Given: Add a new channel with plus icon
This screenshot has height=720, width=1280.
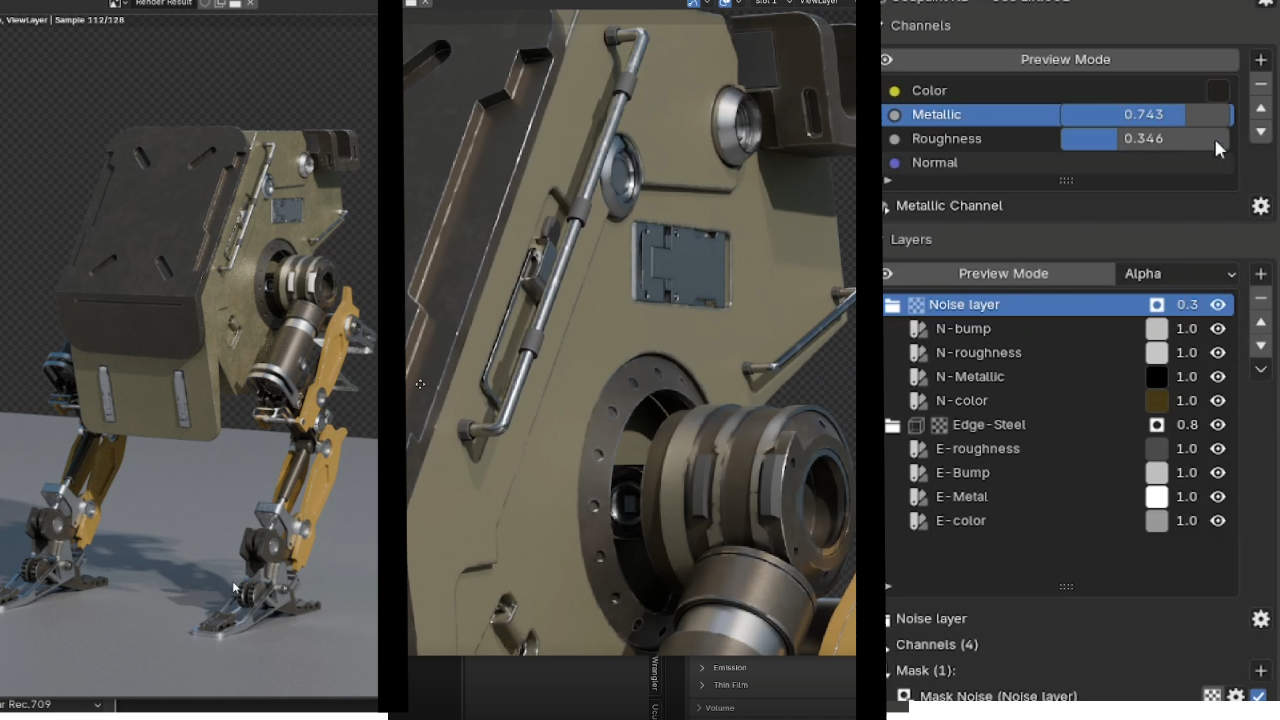Looking at the screenshot, I should coord(1261,60).
